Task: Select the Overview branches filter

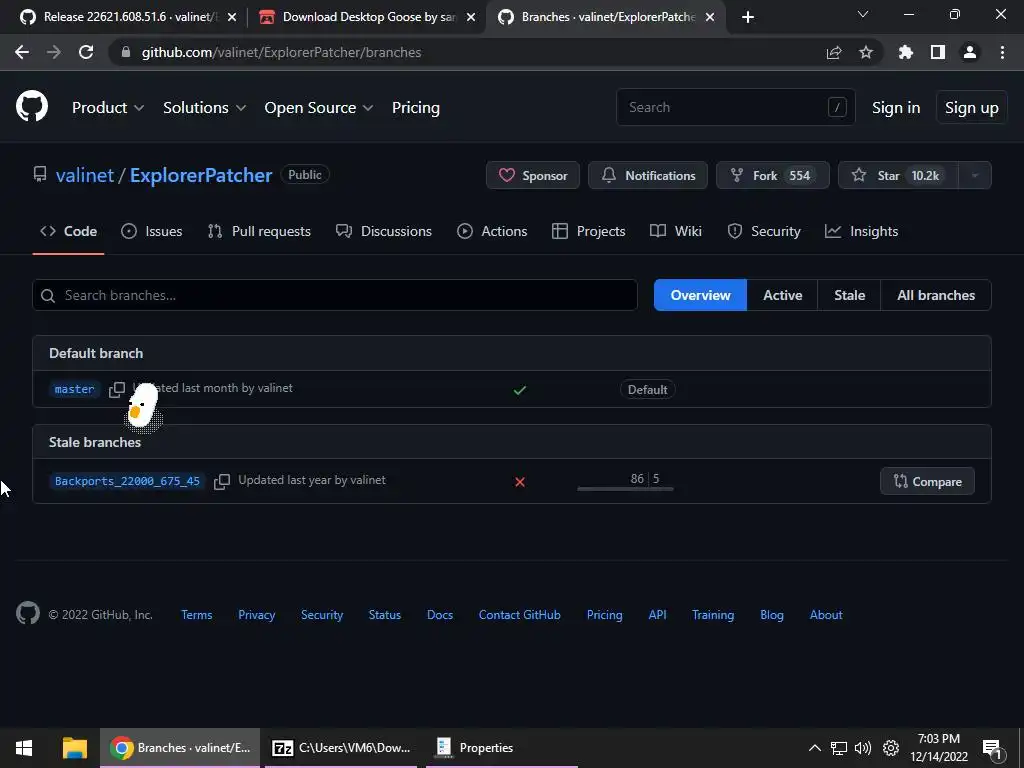Action: [x=700, y=295]
